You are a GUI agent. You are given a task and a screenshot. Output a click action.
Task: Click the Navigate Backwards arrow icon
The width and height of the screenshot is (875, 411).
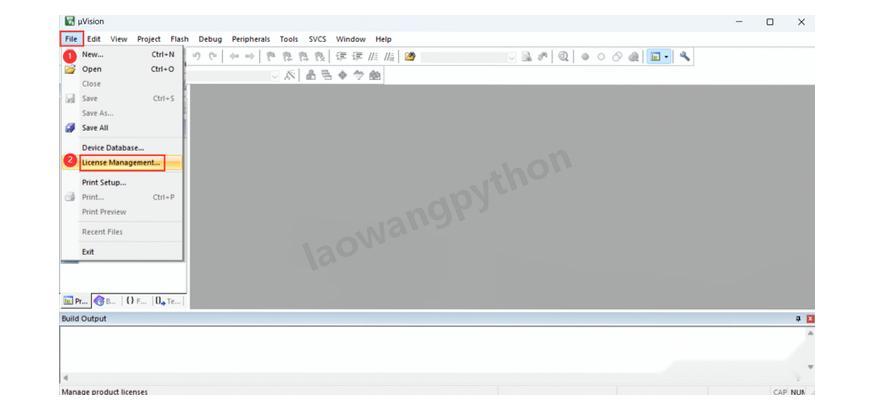coord(233,56)
